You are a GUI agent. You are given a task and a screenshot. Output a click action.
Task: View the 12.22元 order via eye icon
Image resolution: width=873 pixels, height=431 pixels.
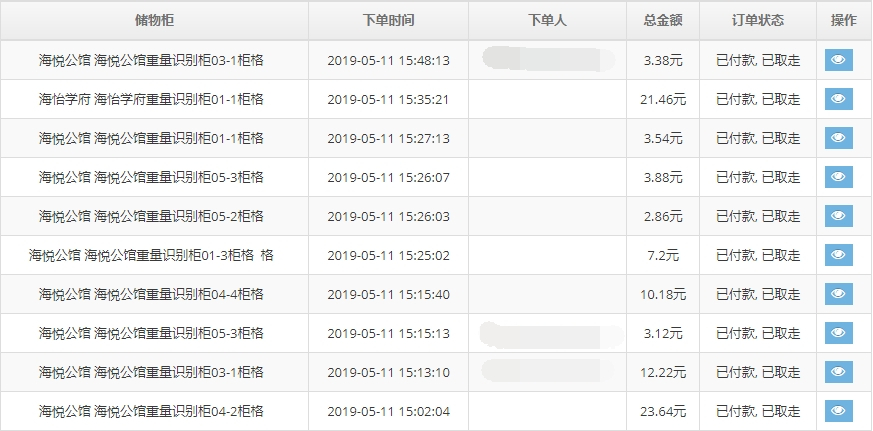(838, 372)
